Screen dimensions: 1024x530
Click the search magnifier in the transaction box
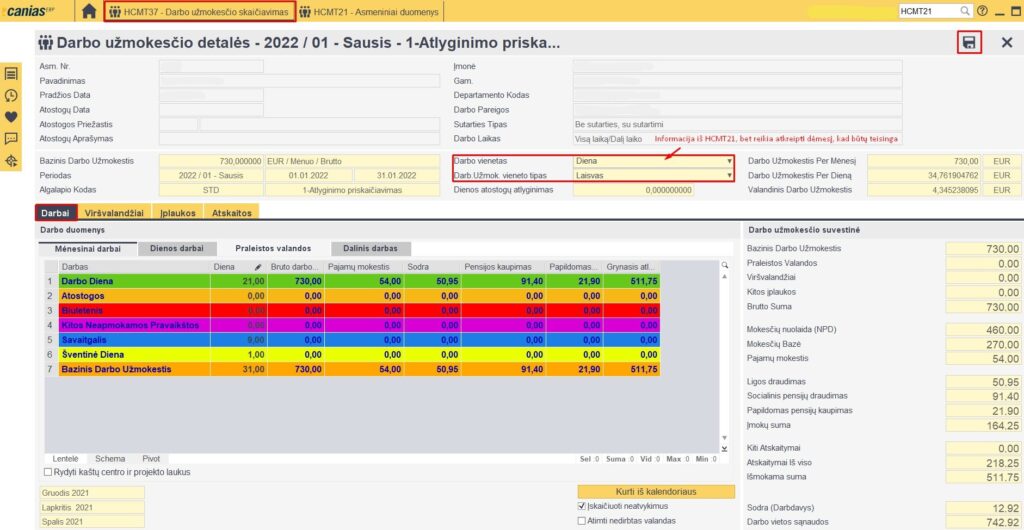tap(965, 11)
